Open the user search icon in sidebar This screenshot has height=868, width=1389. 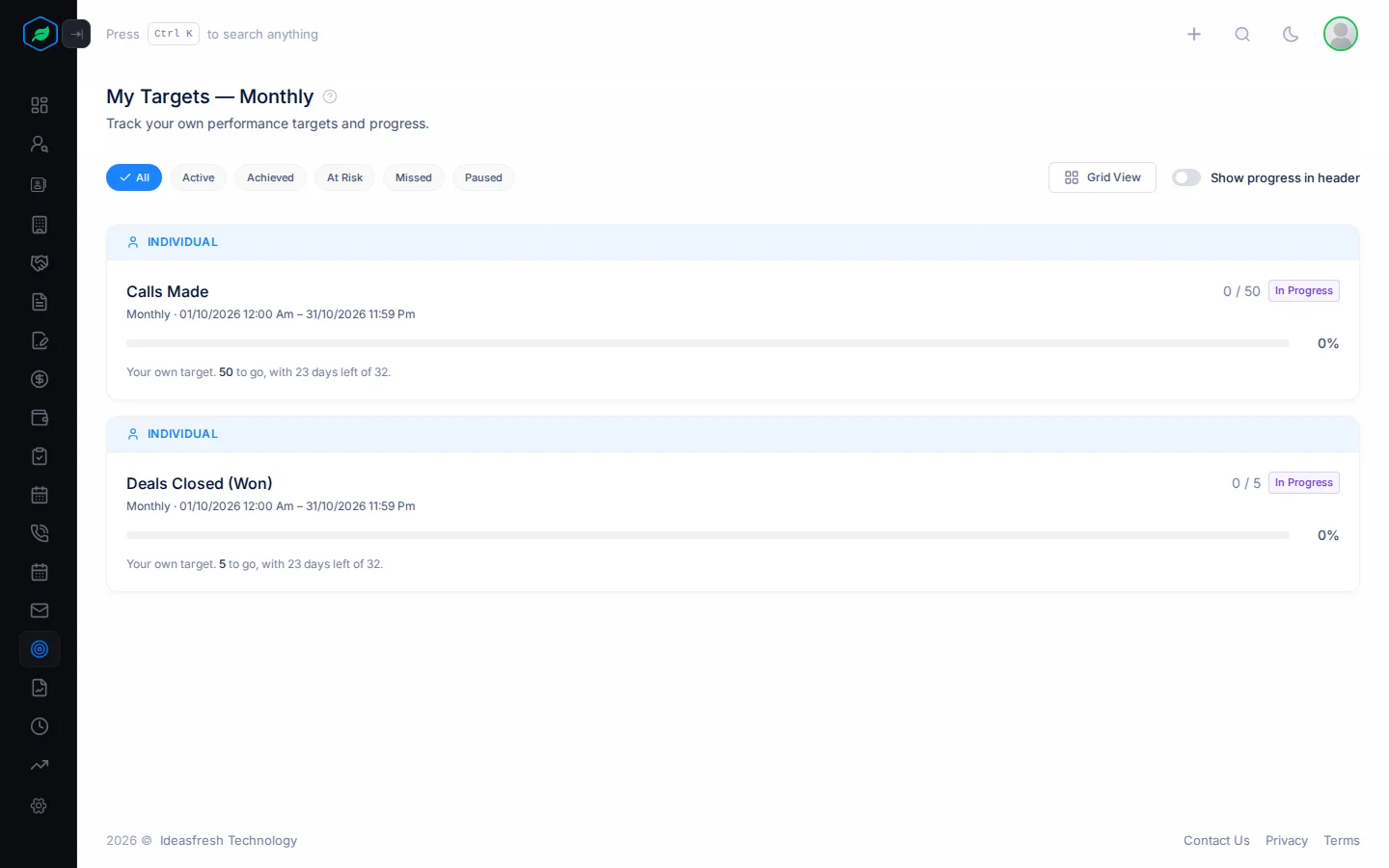pos(40,144)
